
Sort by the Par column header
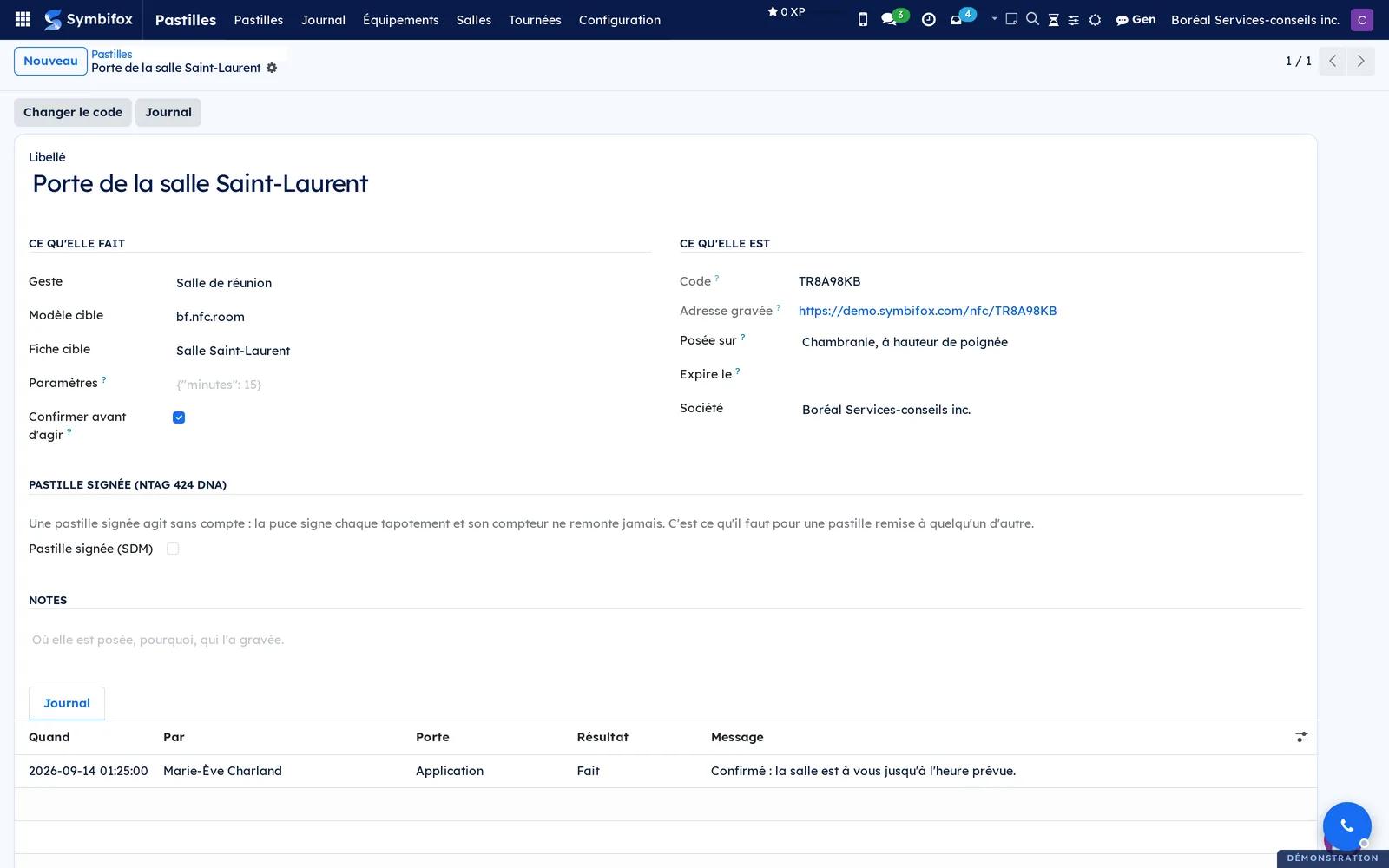(174, 737)
